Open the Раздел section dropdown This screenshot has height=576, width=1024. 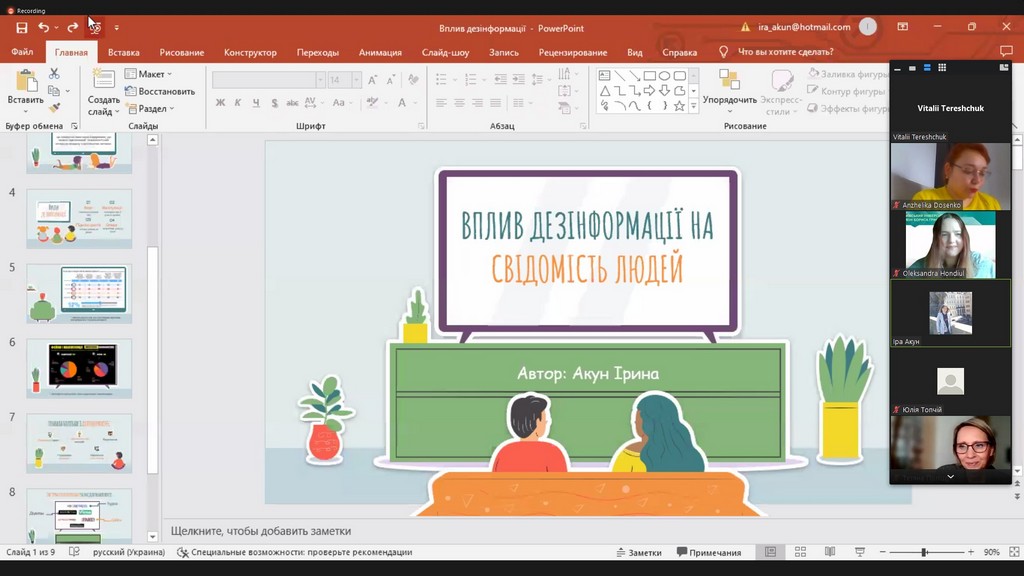click(x=149, y=109)
